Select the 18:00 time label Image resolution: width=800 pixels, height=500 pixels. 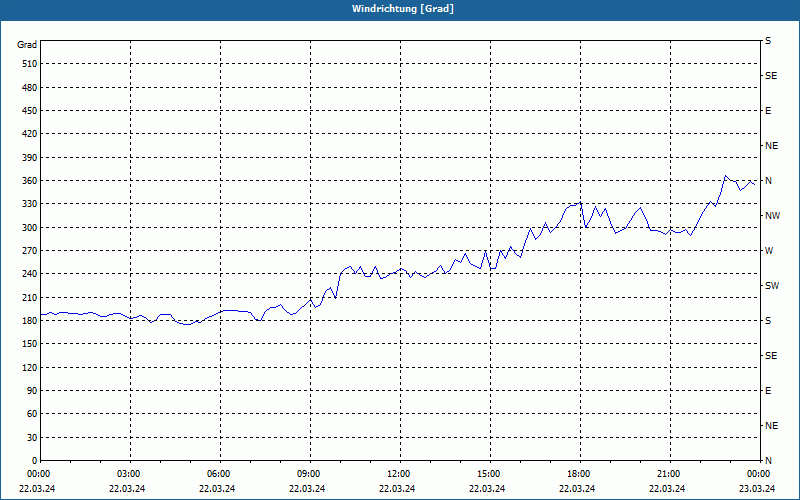pos(580,474)
